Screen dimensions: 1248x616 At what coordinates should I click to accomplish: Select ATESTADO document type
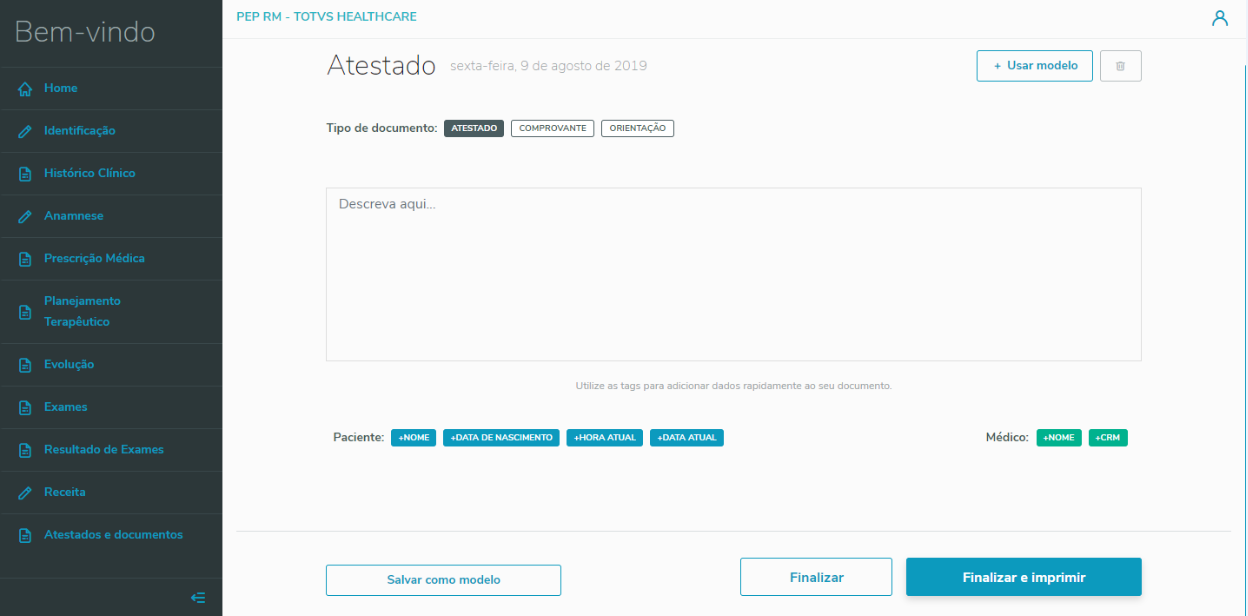[x=474, y=128]
